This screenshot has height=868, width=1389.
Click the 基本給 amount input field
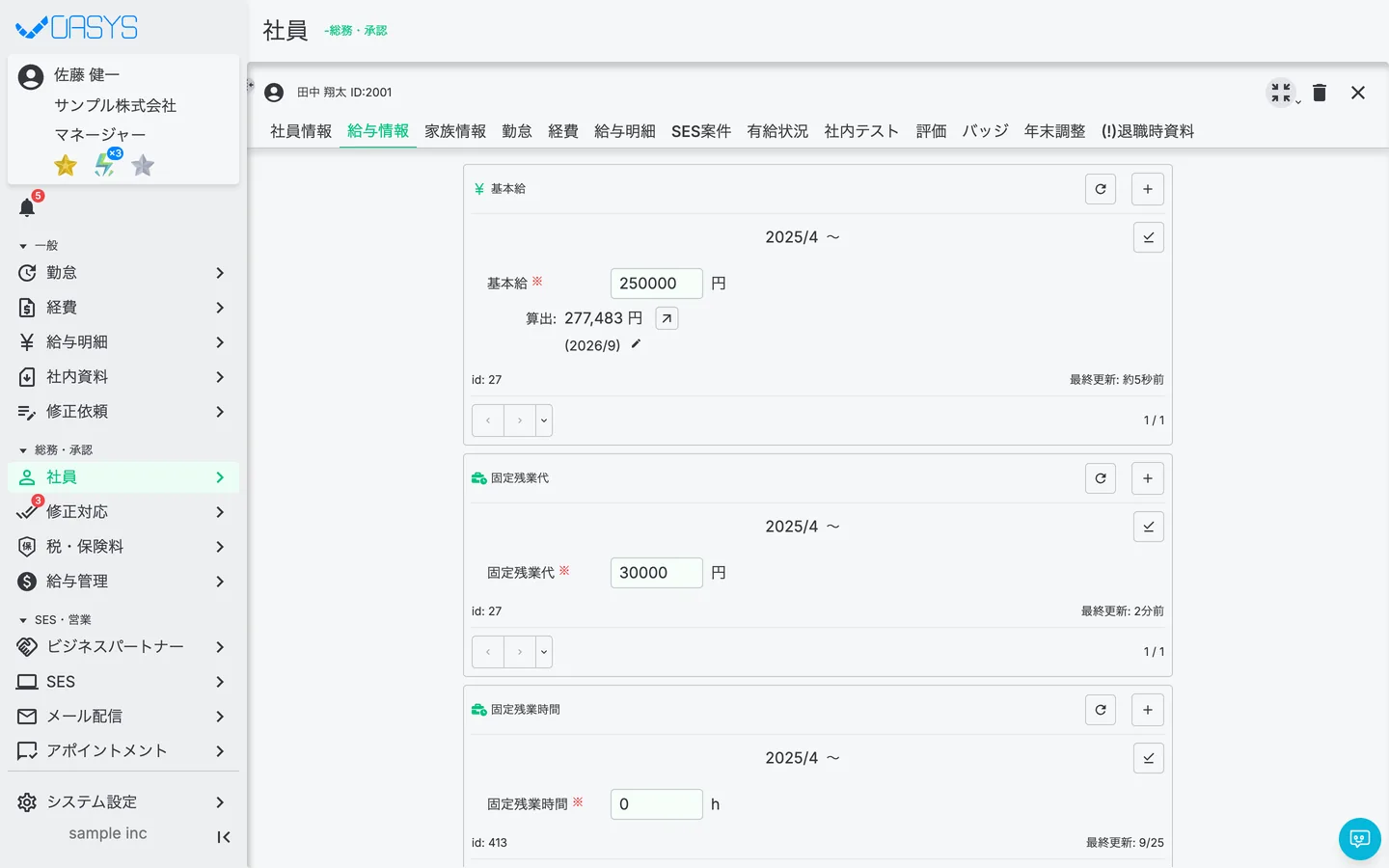coord(657,284)
